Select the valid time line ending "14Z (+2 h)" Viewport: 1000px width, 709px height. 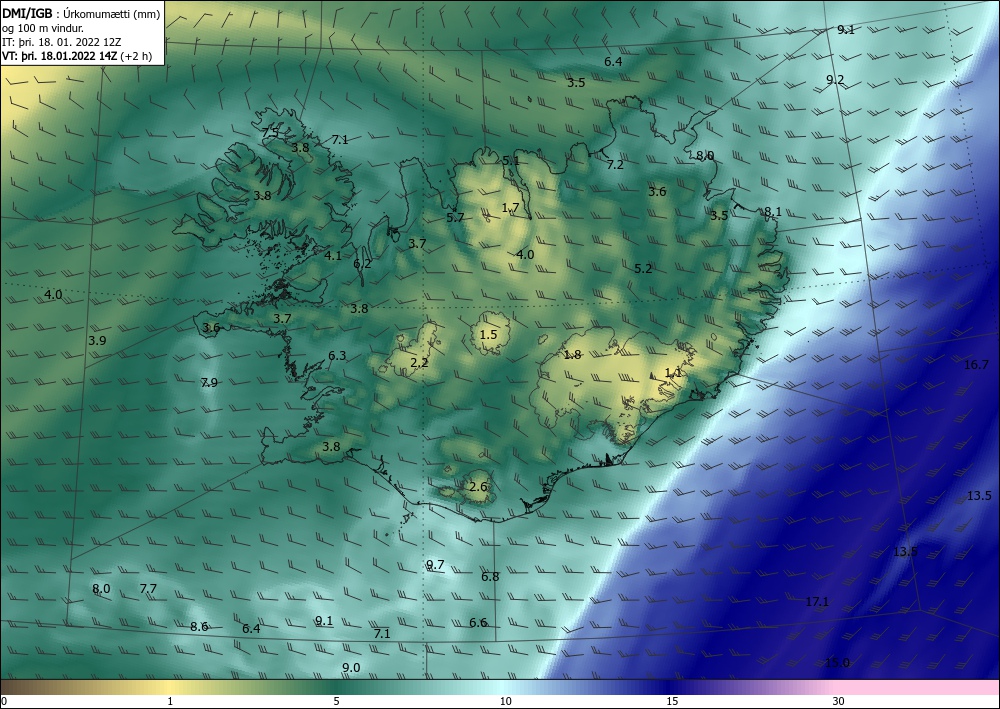(77, 56)
